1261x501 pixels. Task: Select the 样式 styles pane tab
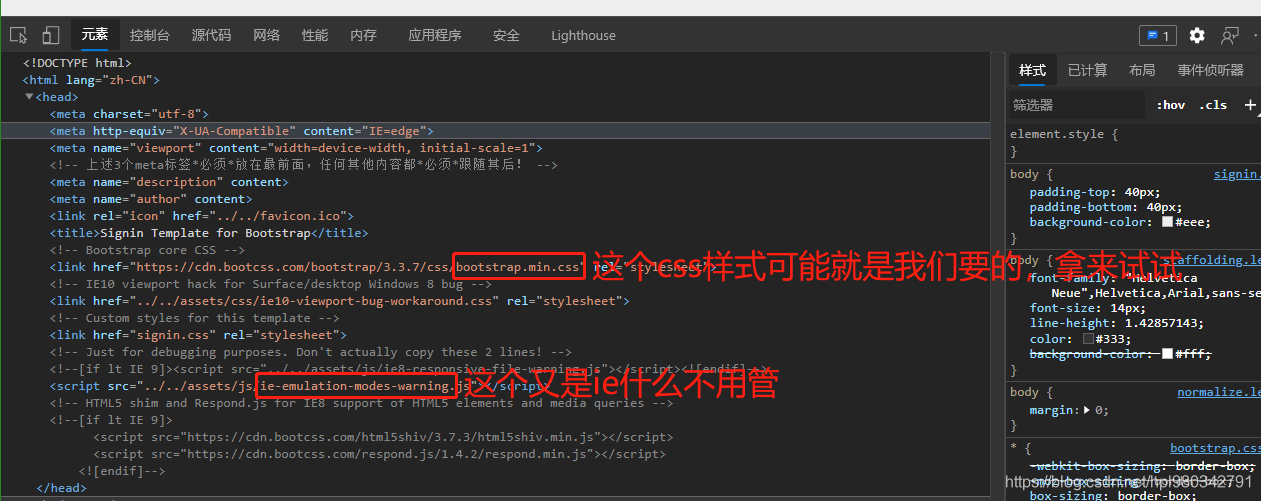pyautogui.click(x=1032, y=70)
